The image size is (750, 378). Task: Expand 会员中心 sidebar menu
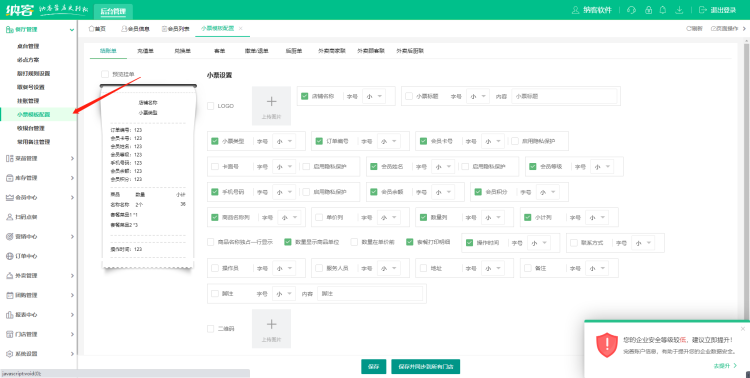coord(38,197)
